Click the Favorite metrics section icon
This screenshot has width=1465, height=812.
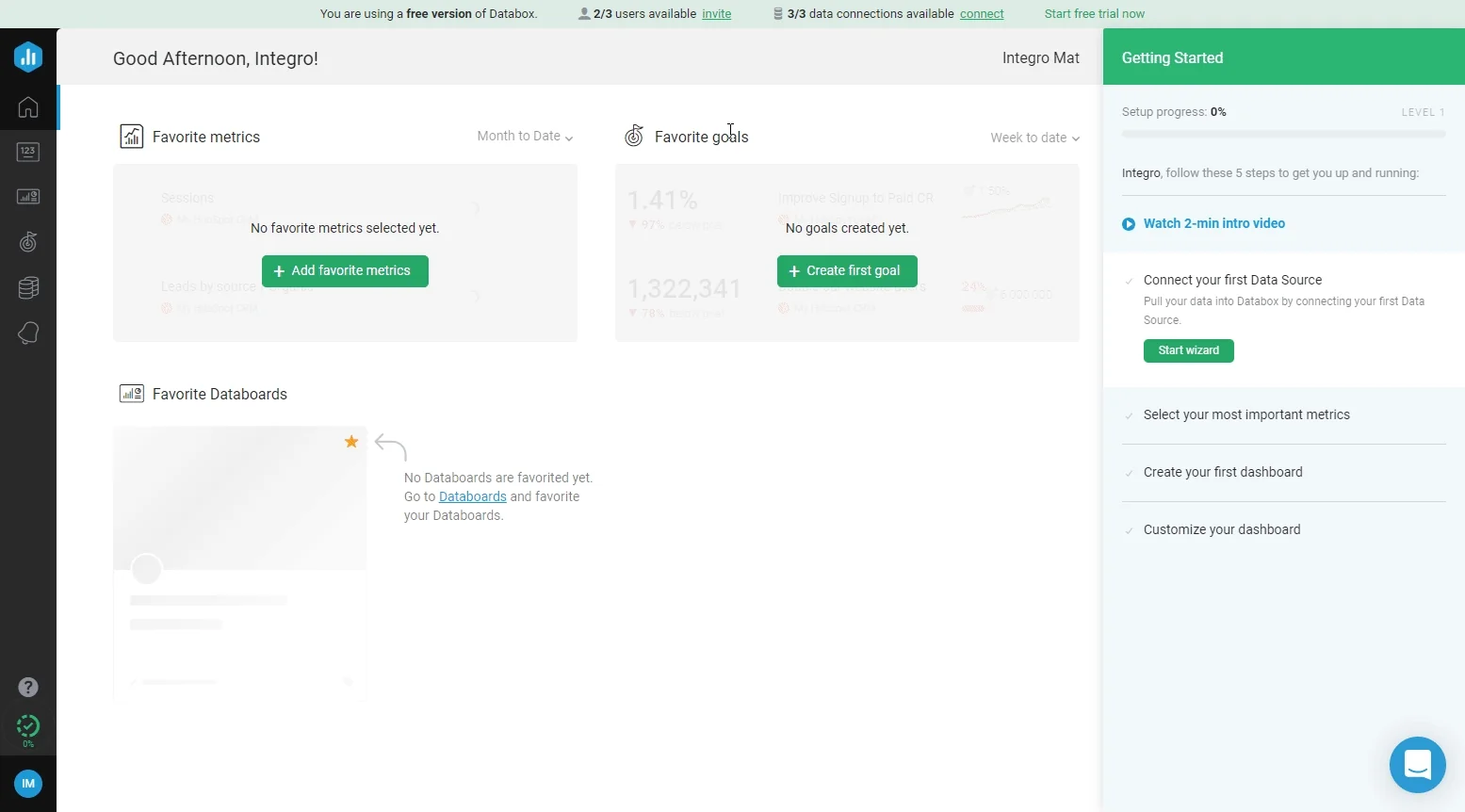click(132, 137)
